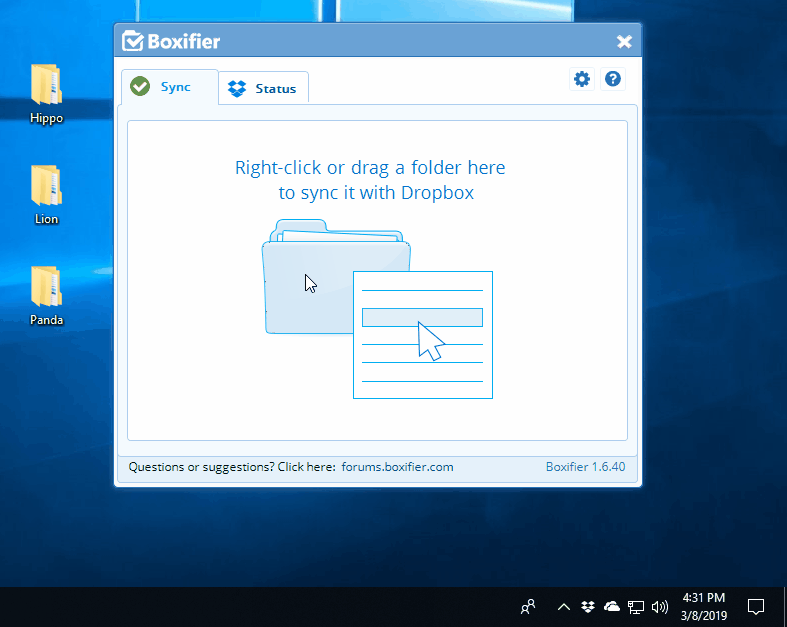Image resolution: width=787 pixels, height=627 pixels.
Task: Open the Action Center notifications icon
Action: (x=756, y=607)
